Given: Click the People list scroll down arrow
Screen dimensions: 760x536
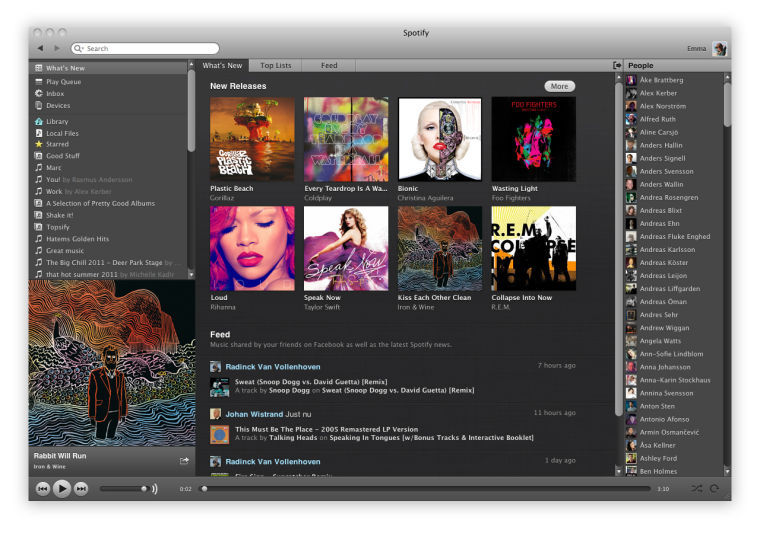Looking at the screenshot, I should coord(727,471).
